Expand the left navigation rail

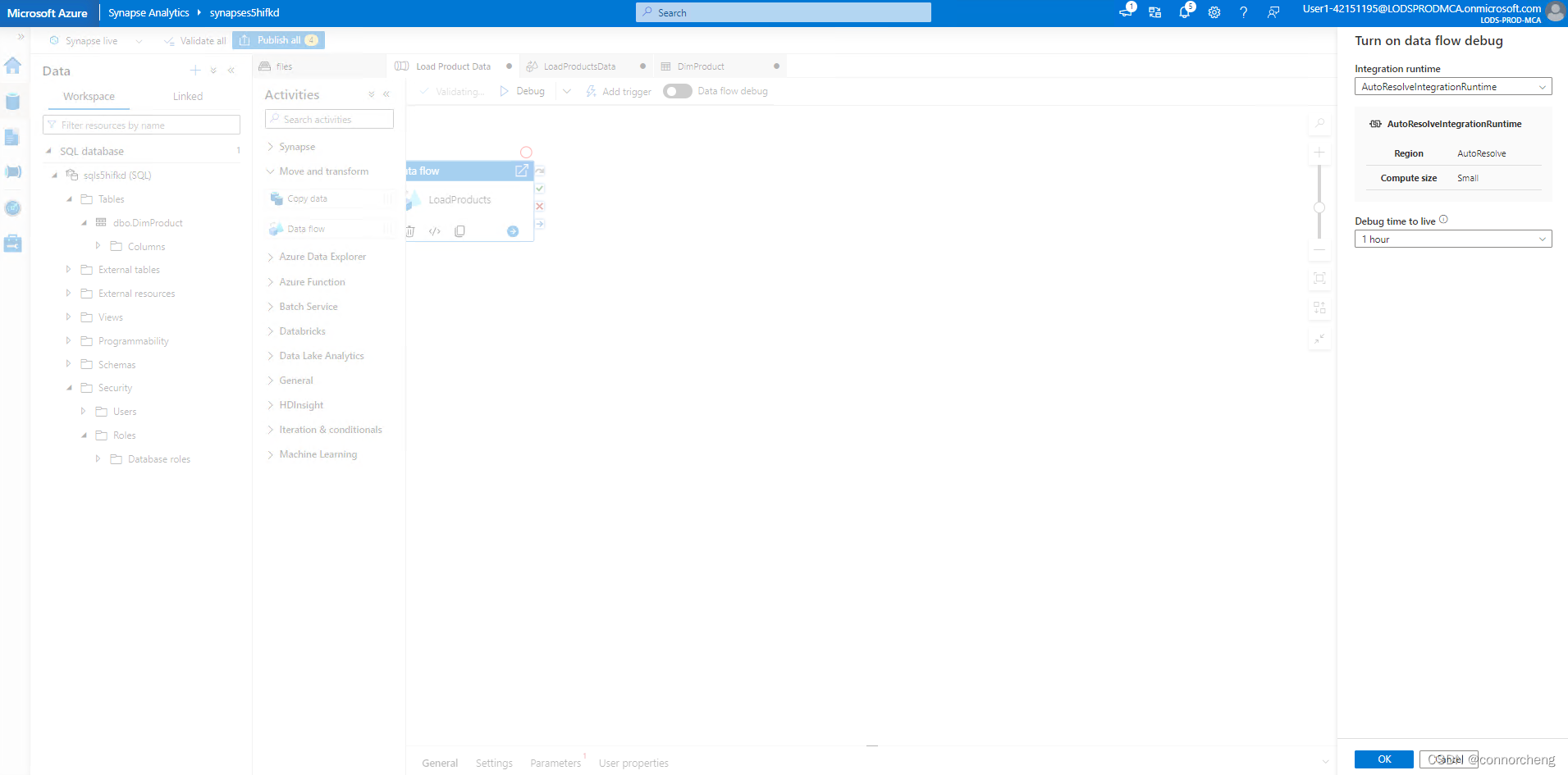(21, 37)
